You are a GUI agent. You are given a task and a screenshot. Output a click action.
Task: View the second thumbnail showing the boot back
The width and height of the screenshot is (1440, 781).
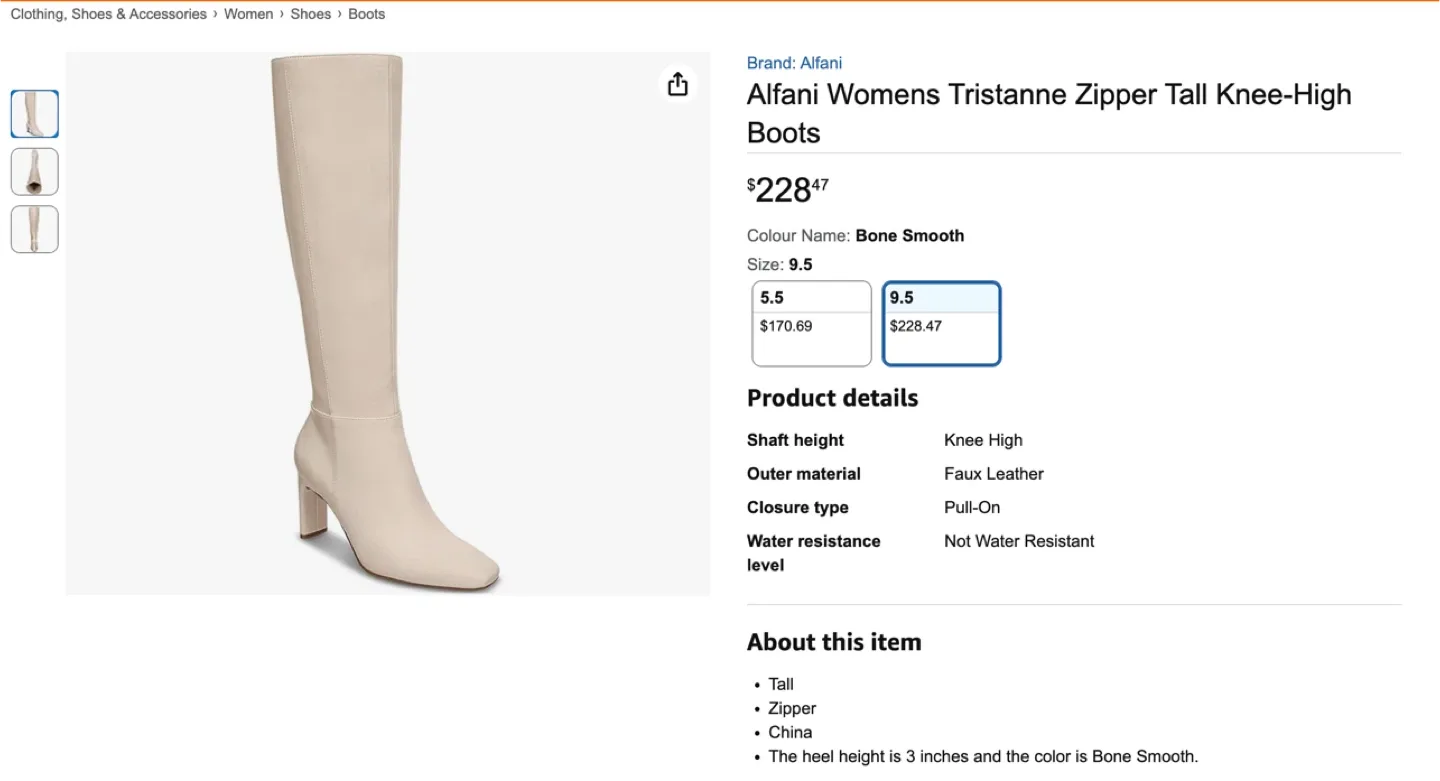coord(34,171)
